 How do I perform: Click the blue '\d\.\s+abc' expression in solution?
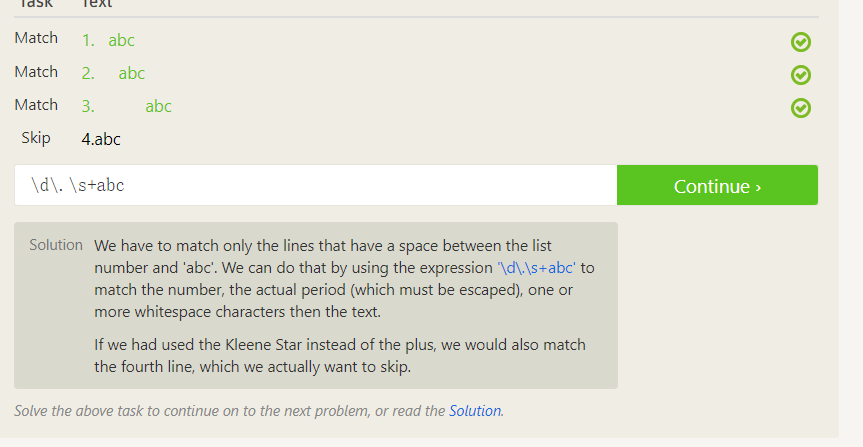[537, 268]
